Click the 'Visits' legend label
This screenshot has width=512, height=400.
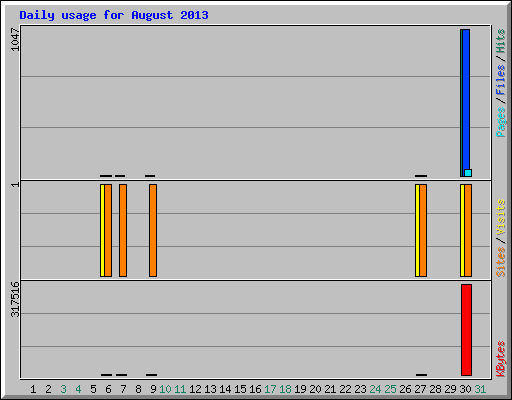coord(500,217)
